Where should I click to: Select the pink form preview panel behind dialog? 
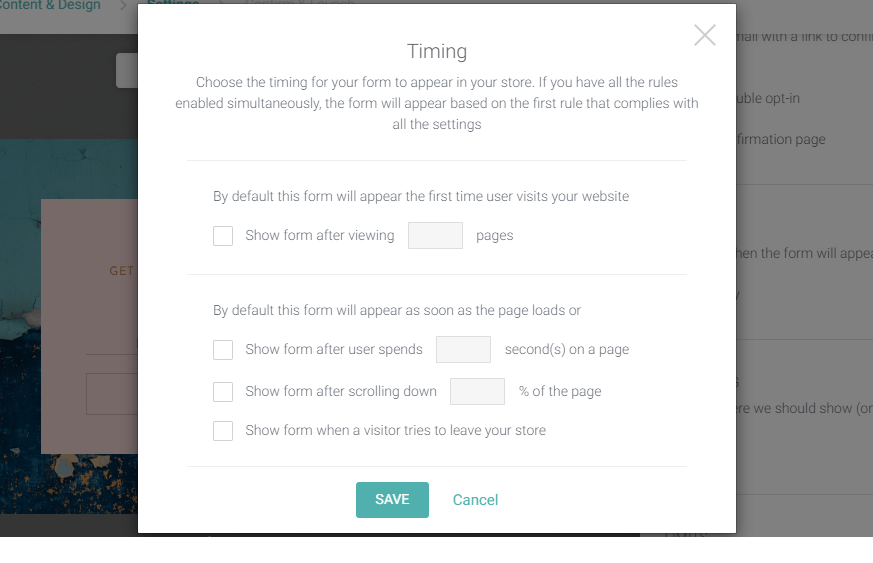[89, 326]
